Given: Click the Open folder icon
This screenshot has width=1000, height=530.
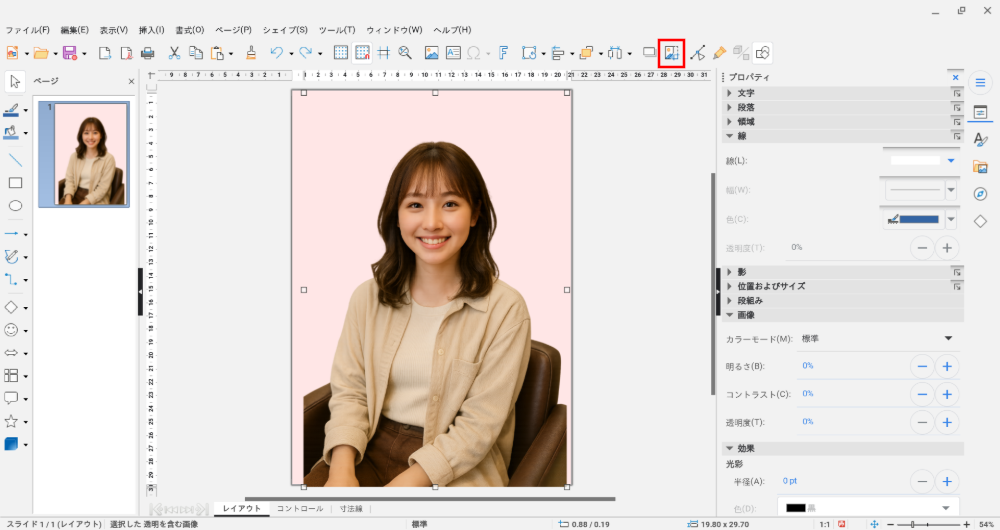Looking at the screenshot, I should click(x=41, y=53).
